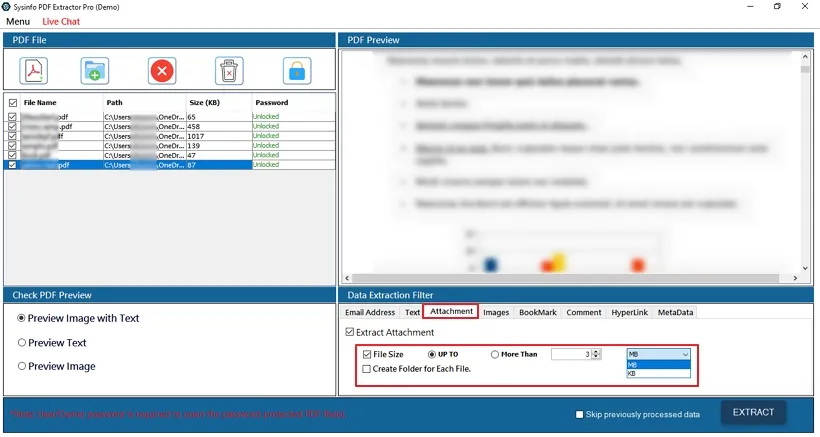820x437 pixels.
Task: Restore down the application window
Action: (x=777, y=7)
